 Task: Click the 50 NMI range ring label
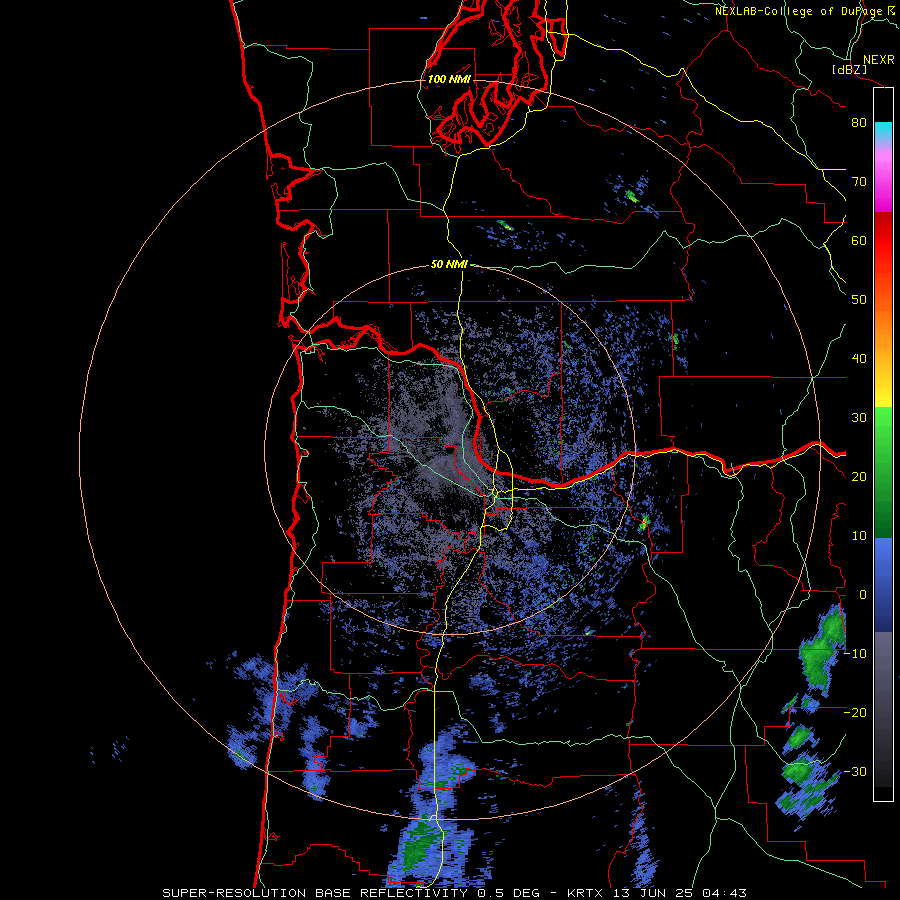pos(449,264)
